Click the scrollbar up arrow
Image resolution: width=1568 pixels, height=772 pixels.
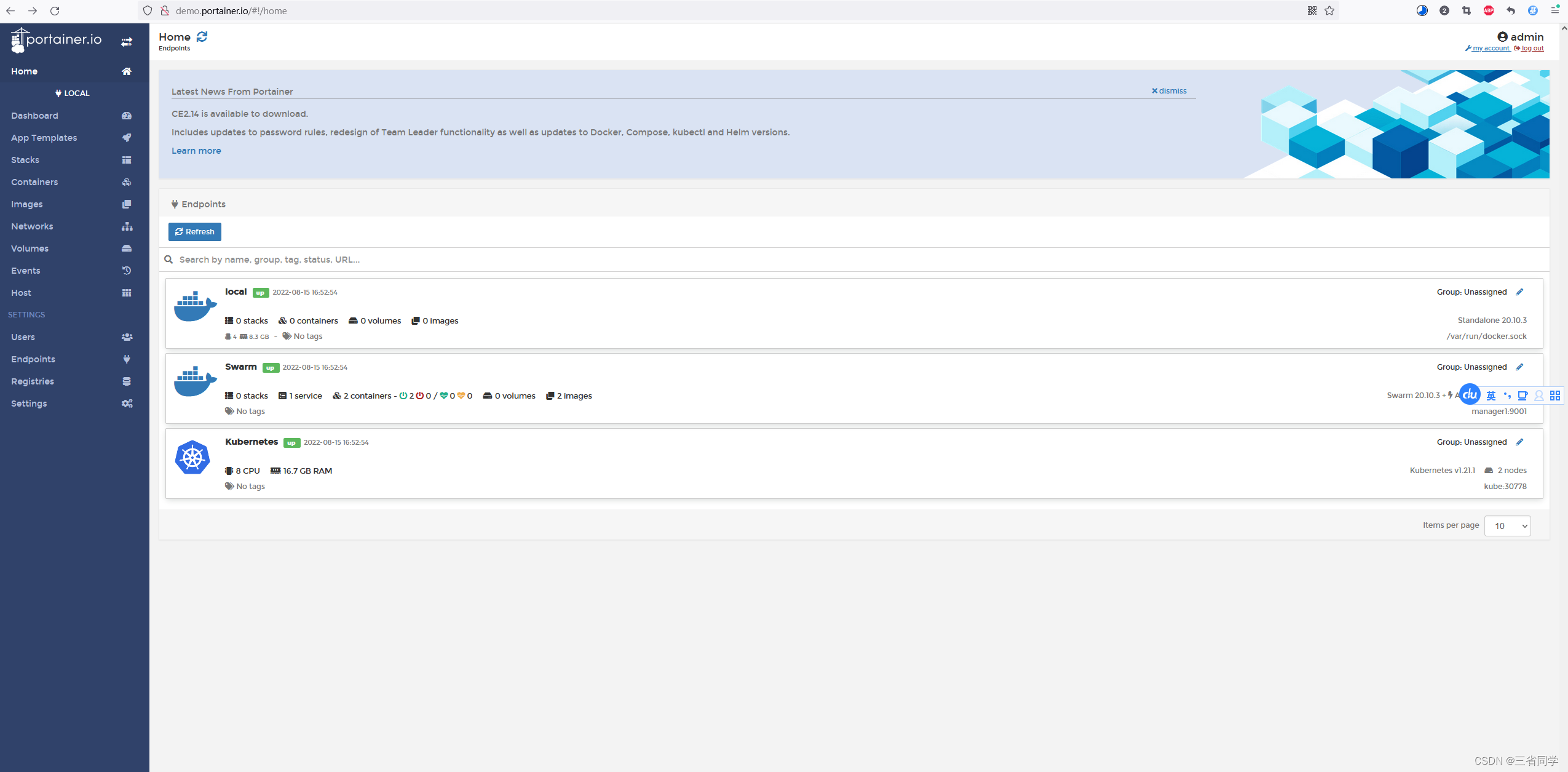click(1564, 28)
